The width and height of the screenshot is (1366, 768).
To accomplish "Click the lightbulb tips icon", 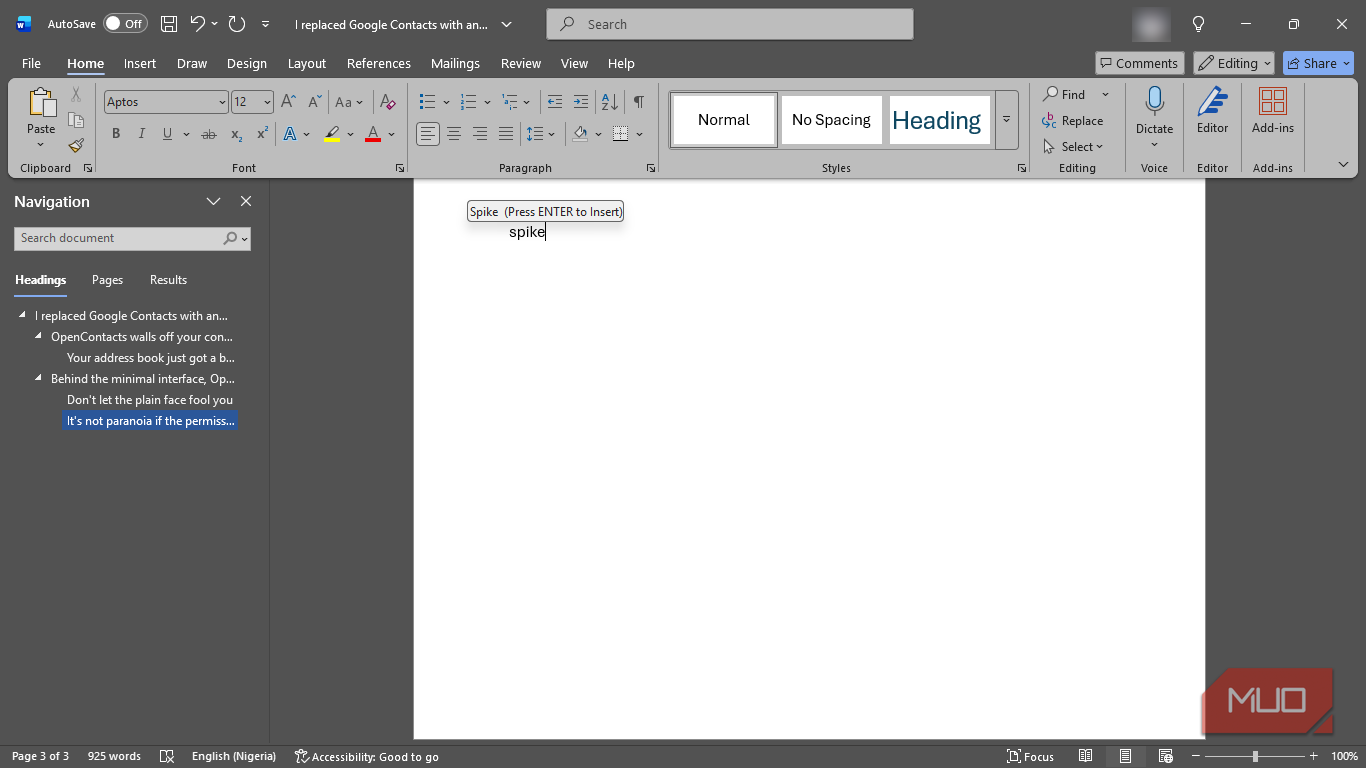I will [1198, 24].
